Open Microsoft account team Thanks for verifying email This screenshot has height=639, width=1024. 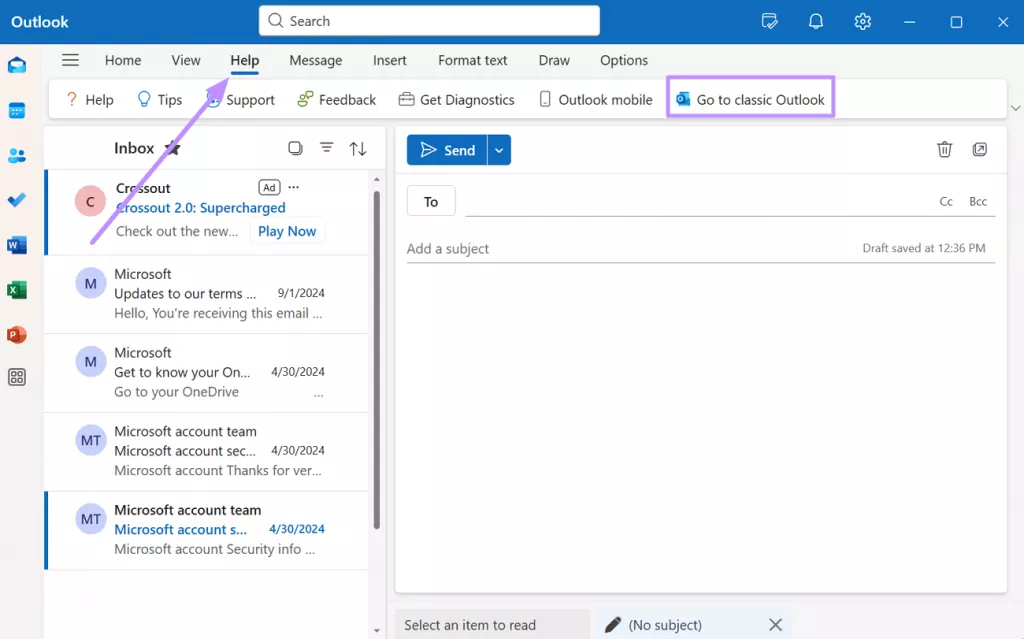(208, 451)
